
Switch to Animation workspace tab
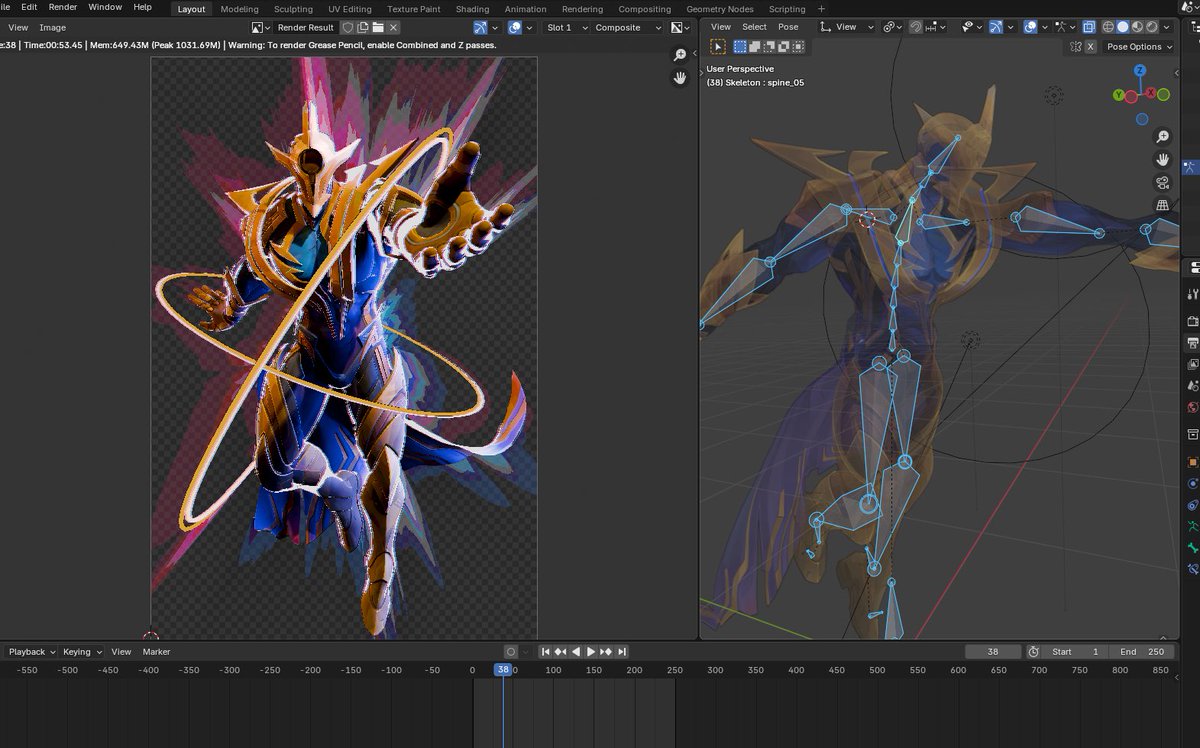point(525,9)
